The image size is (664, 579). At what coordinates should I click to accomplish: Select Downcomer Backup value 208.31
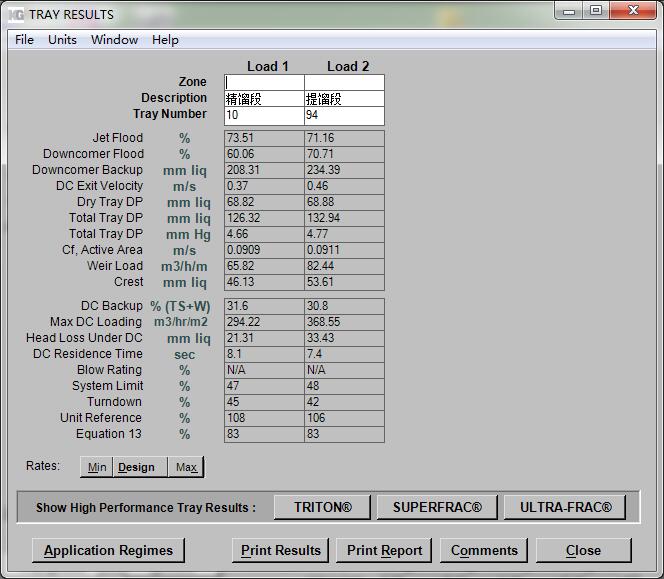(x=264, y=170)
